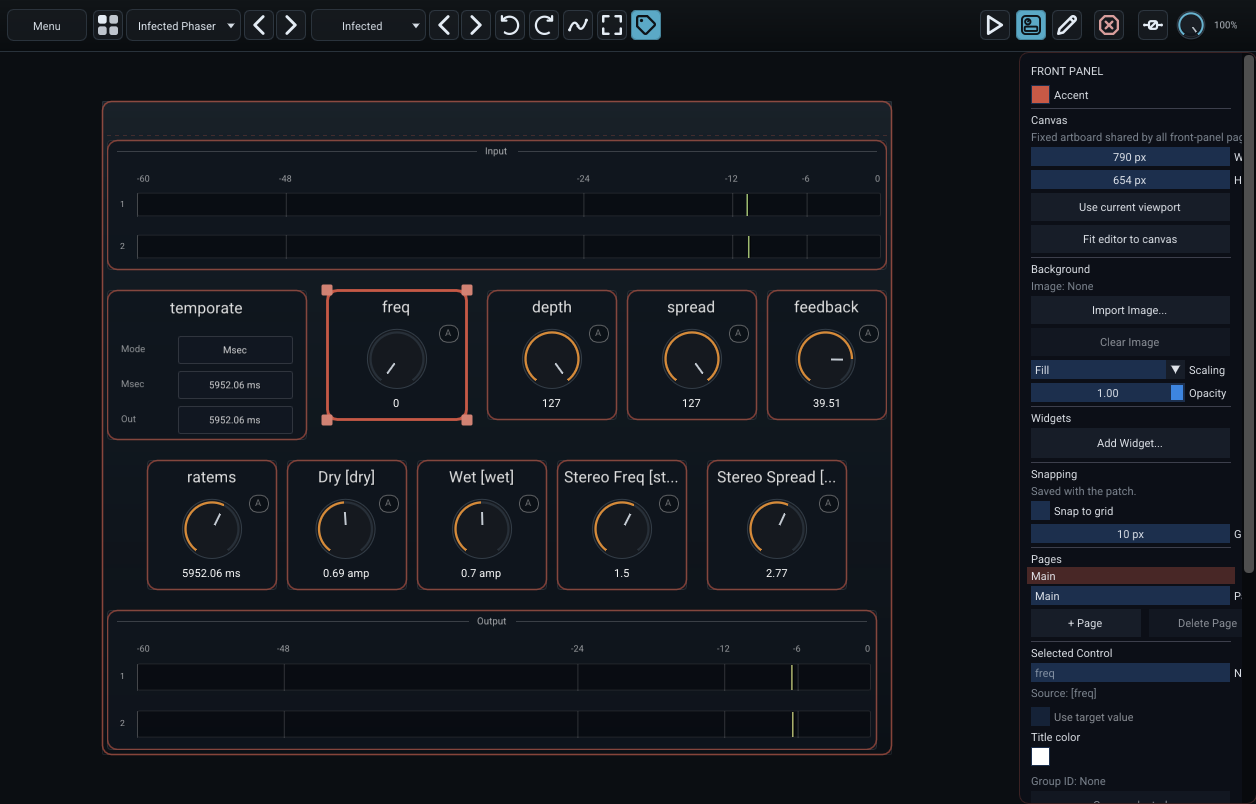Open the Infected preset dropdown
The width and height of the screenshot is (1256, 804).
tap(369, 26)
